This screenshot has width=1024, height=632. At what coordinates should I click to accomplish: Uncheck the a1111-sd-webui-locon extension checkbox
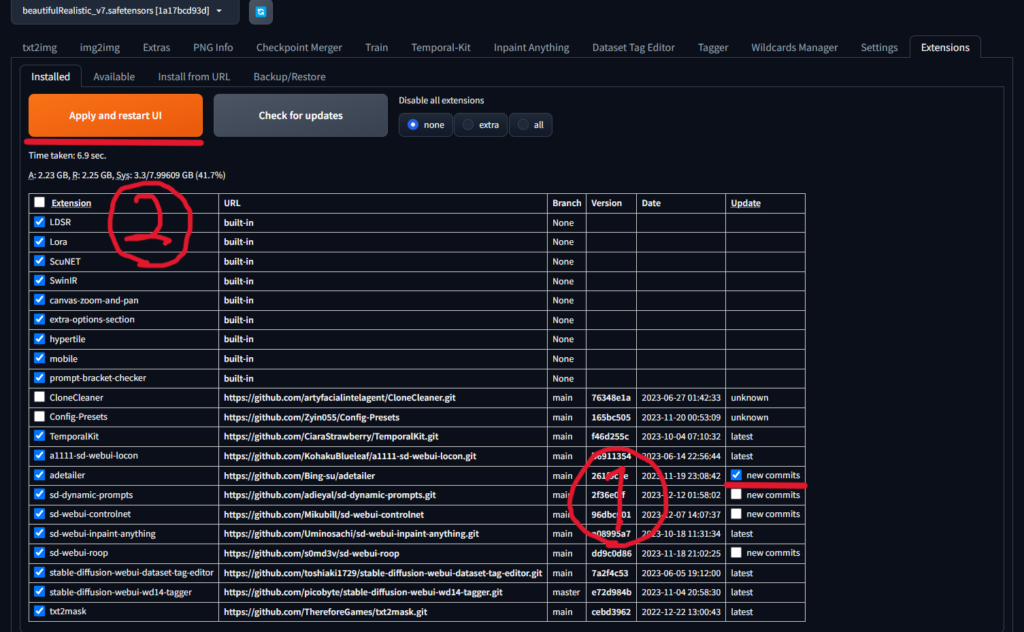[40, 455]
